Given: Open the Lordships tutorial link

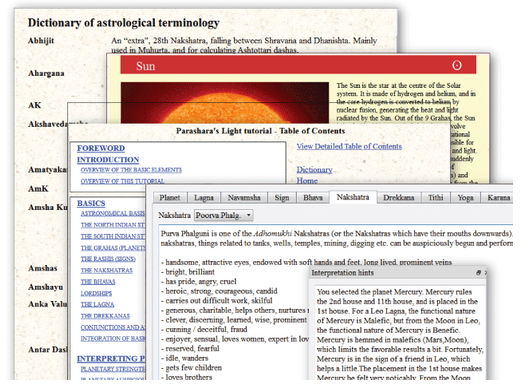Looking at the screenshot, I should [96, 293].
